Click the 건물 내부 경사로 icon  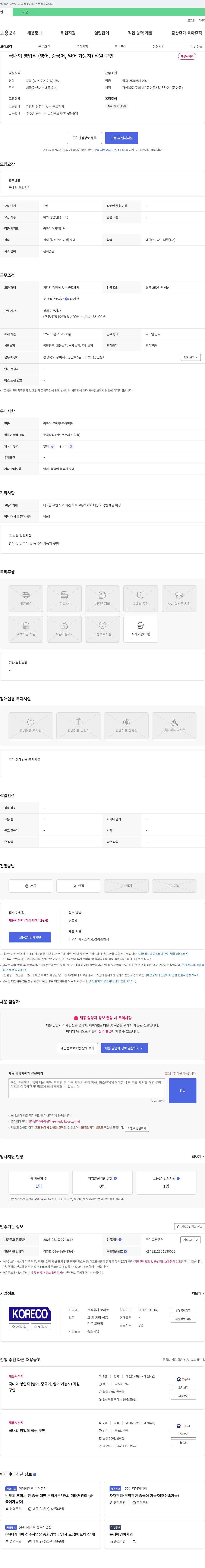tap(174, 726)
